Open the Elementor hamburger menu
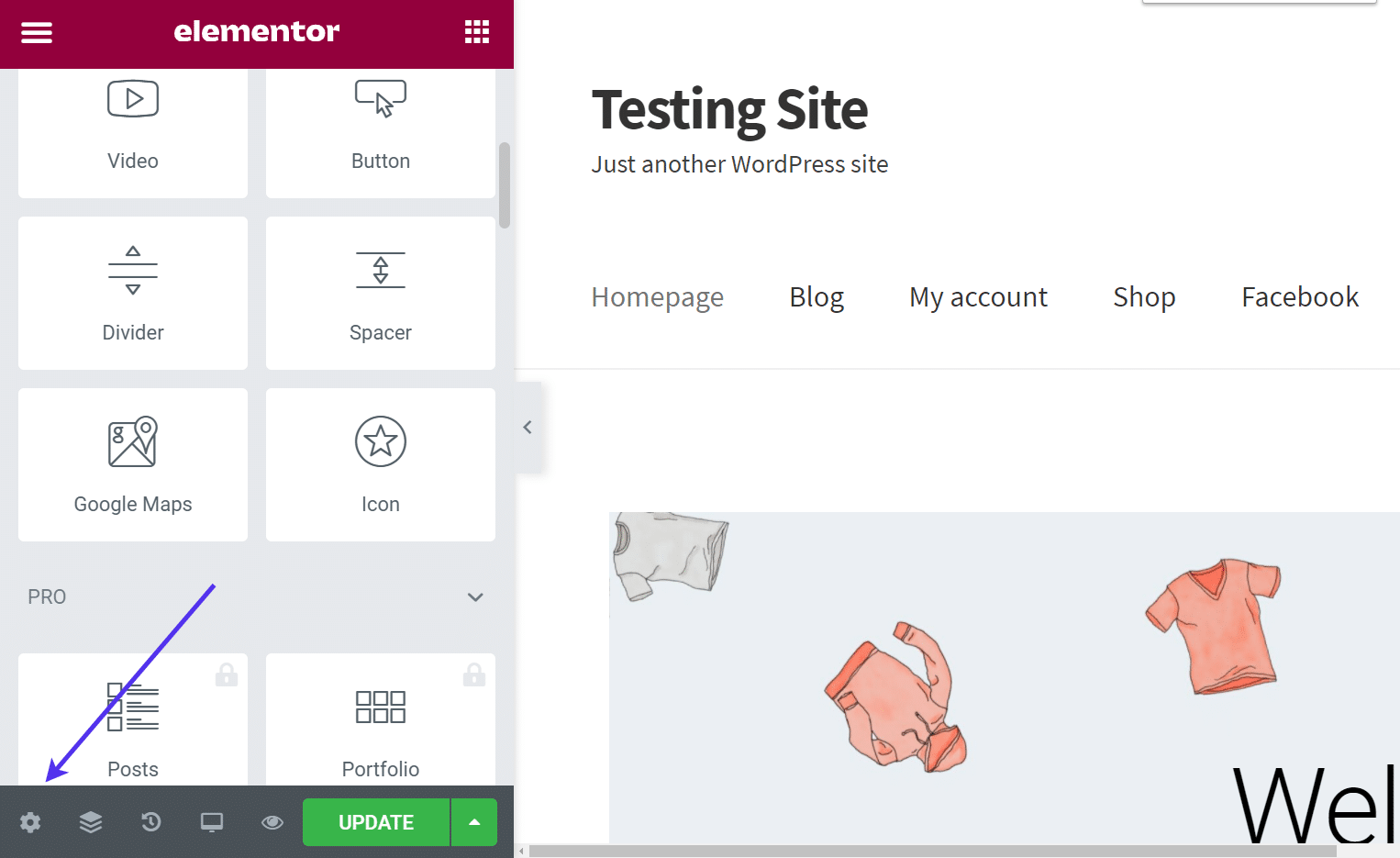Image resolution: width=1400 pixels, height=858 pixels. pyautogui.click(x=37, y=33)
